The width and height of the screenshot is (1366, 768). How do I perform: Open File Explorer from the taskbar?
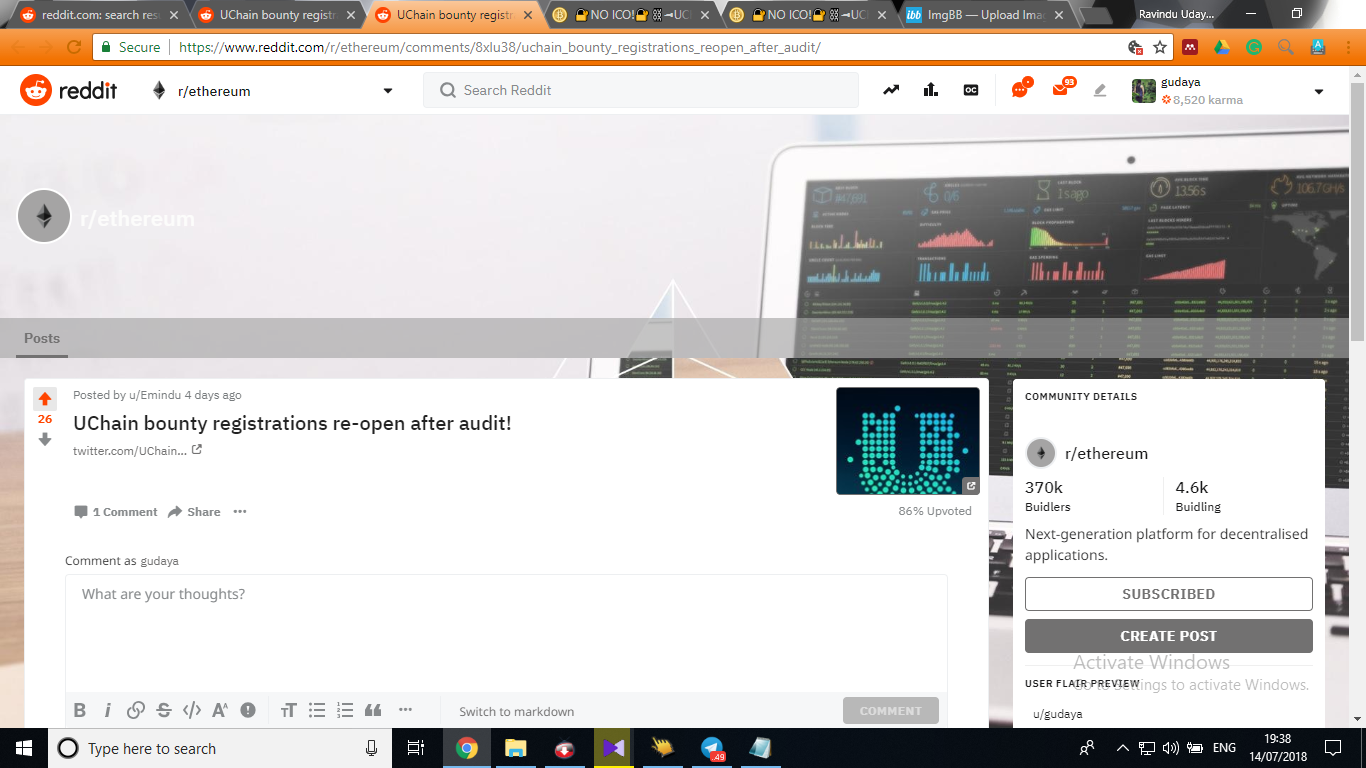tap(516, 748)
